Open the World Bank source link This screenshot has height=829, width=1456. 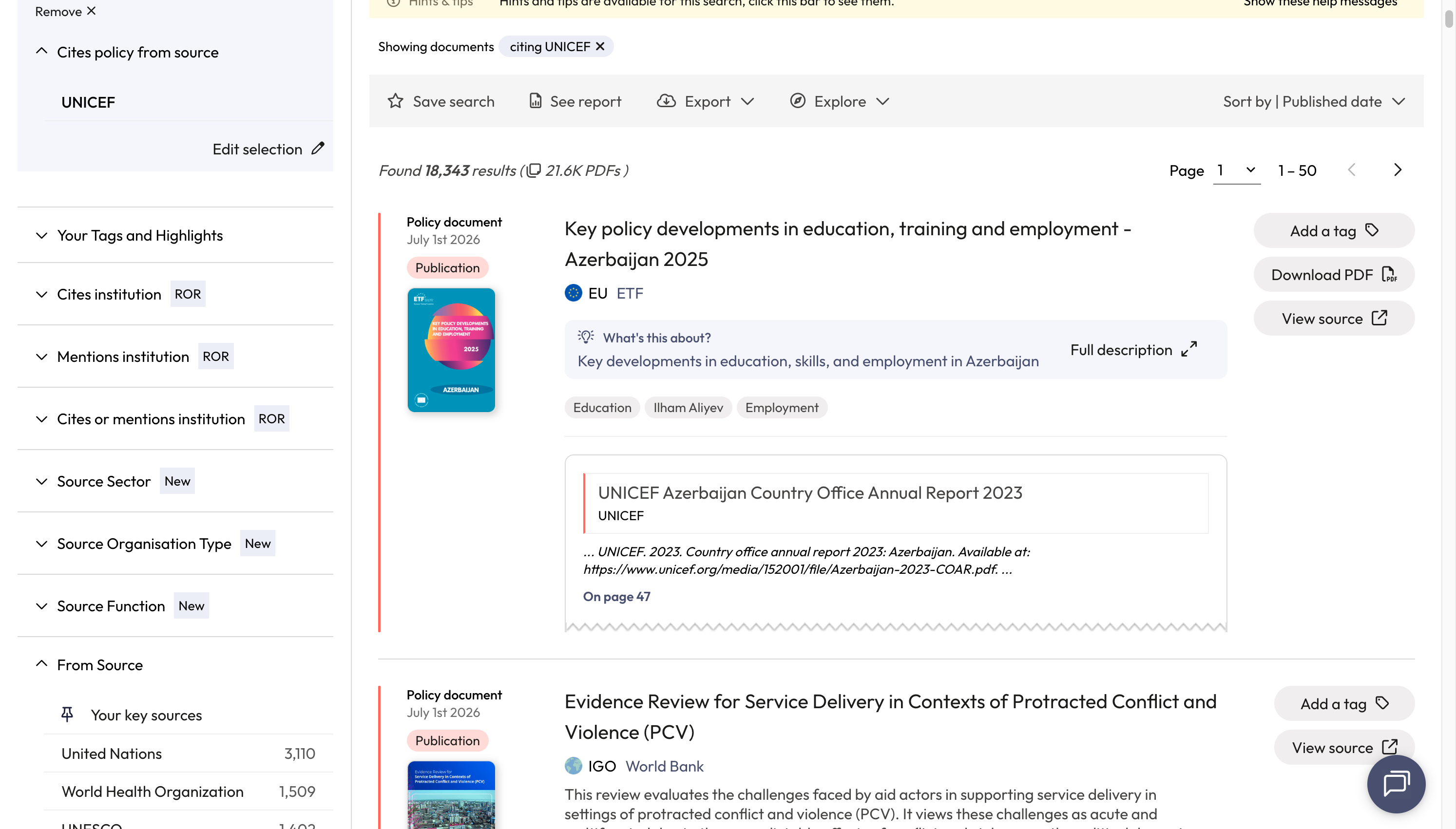point(665,766)
